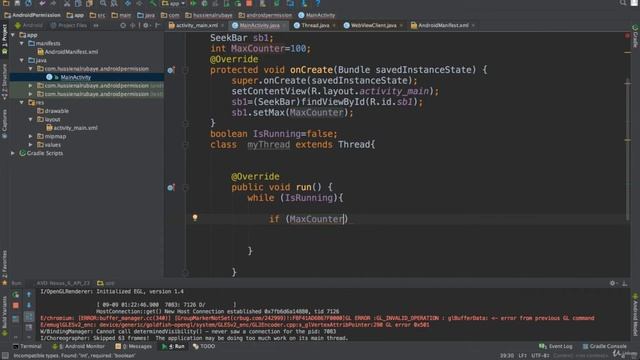Click the project panel settings gear
The width and height of the screenshot is (640, 360).
(146, 25)
